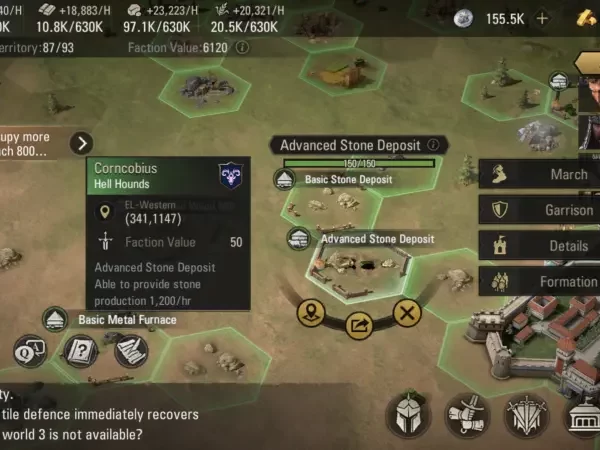
Task: Open the Q&A chat icon
Action: click(x=30, y=351)
